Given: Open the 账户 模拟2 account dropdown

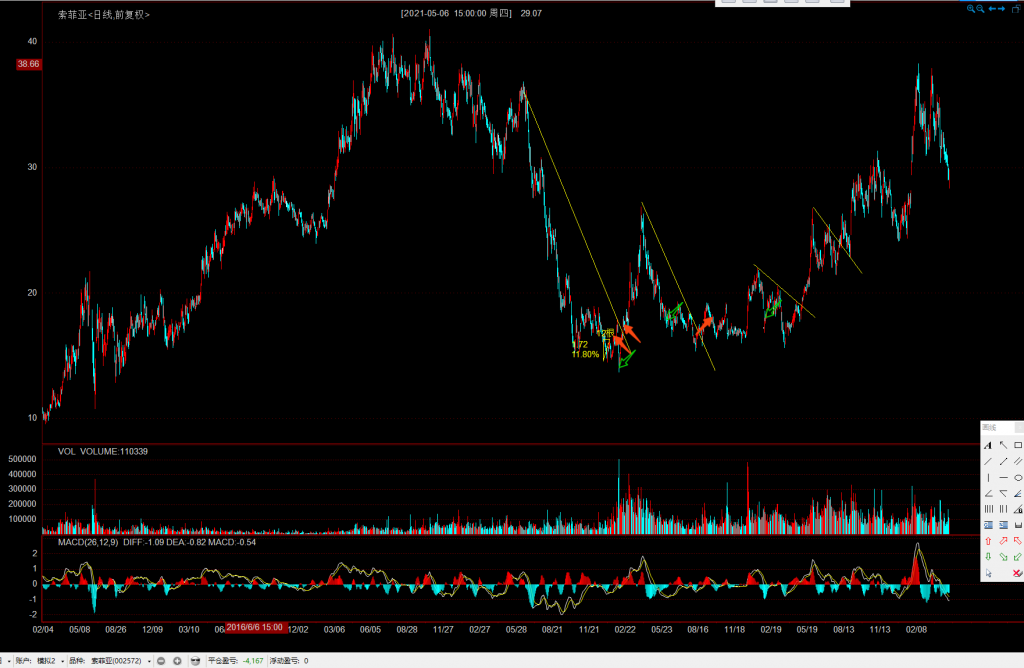Looking at the screenshot, I should point(63,660).
